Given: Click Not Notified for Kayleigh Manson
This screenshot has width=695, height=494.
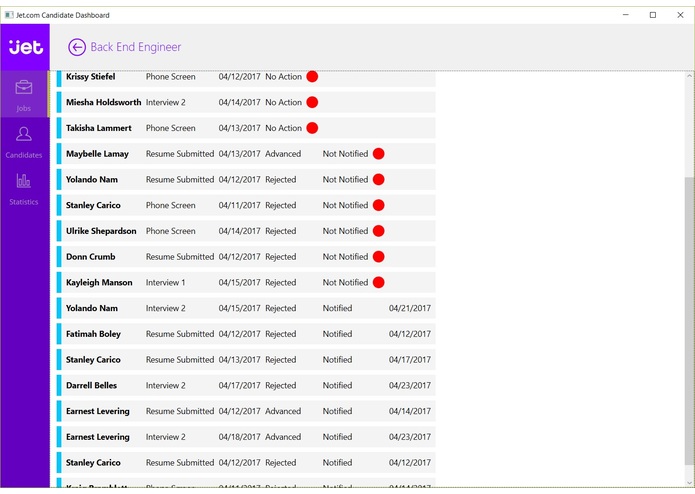Looking at the screenshot, I should click(345, 282).
